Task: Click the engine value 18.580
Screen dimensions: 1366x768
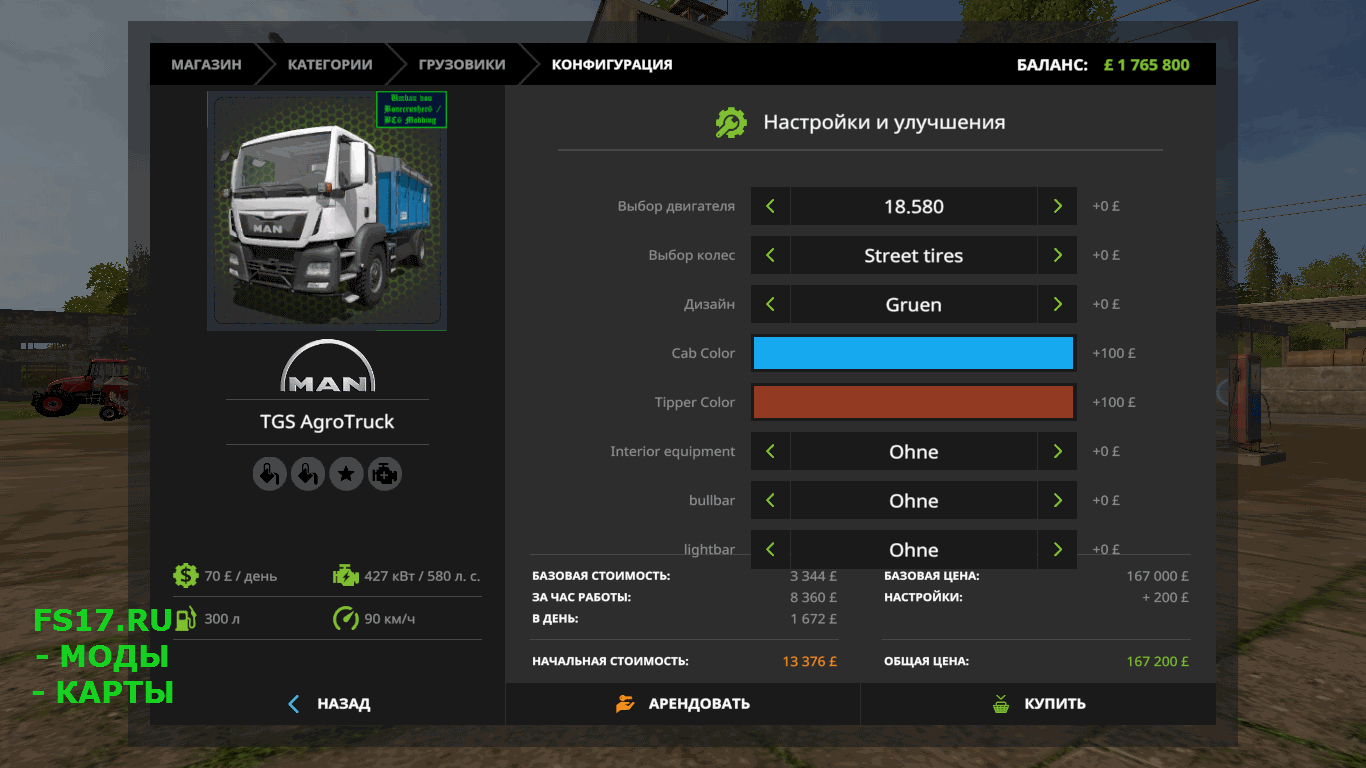Action: pyautogui.click(x=913, y=206)
